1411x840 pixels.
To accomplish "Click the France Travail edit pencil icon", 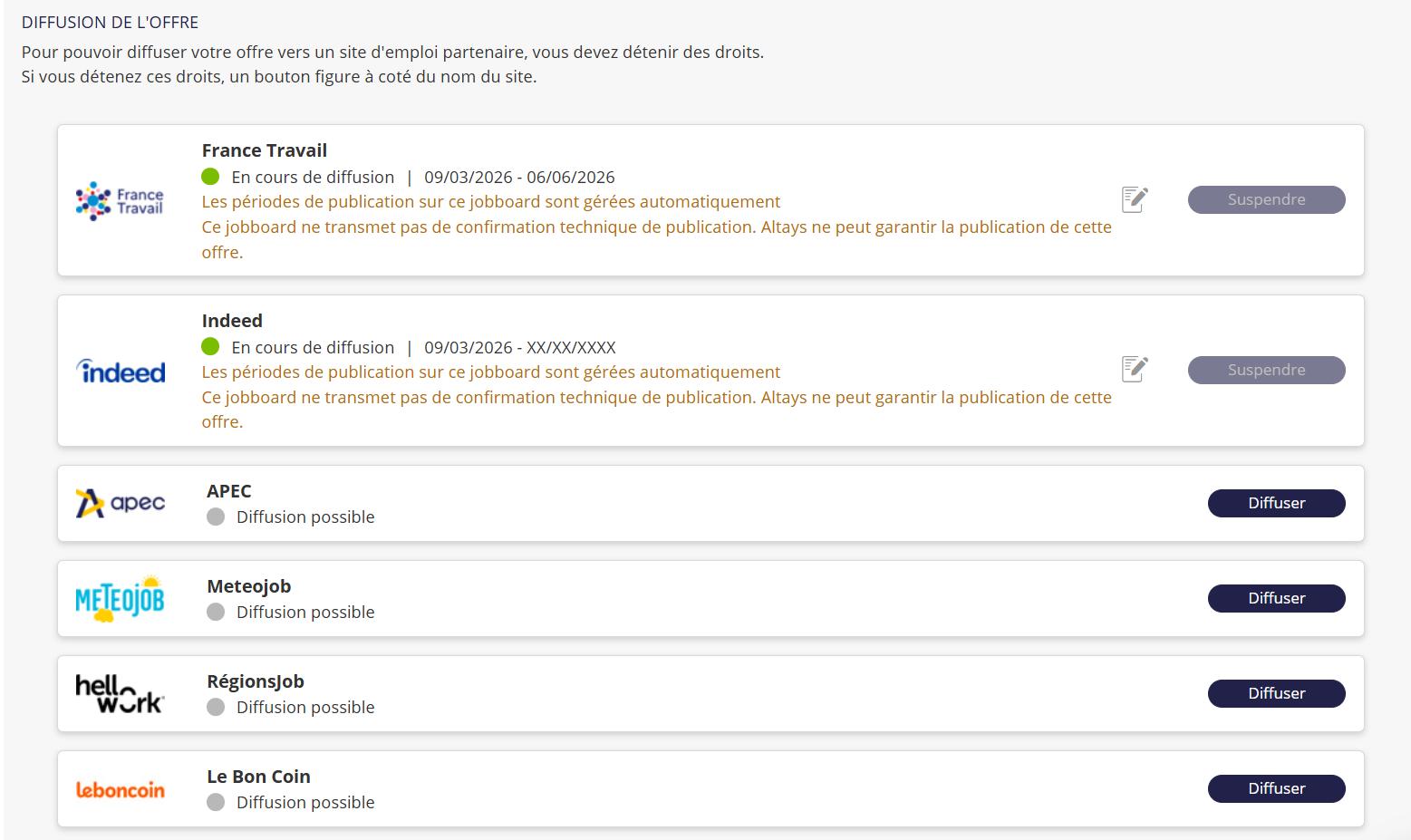I will point(1135,199).
